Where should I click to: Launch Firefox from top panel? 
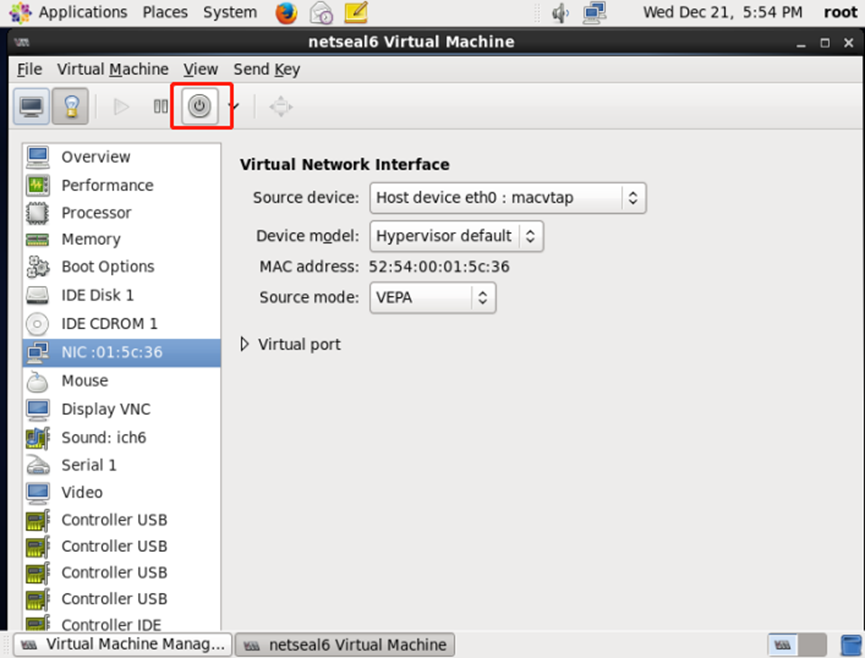286,13
